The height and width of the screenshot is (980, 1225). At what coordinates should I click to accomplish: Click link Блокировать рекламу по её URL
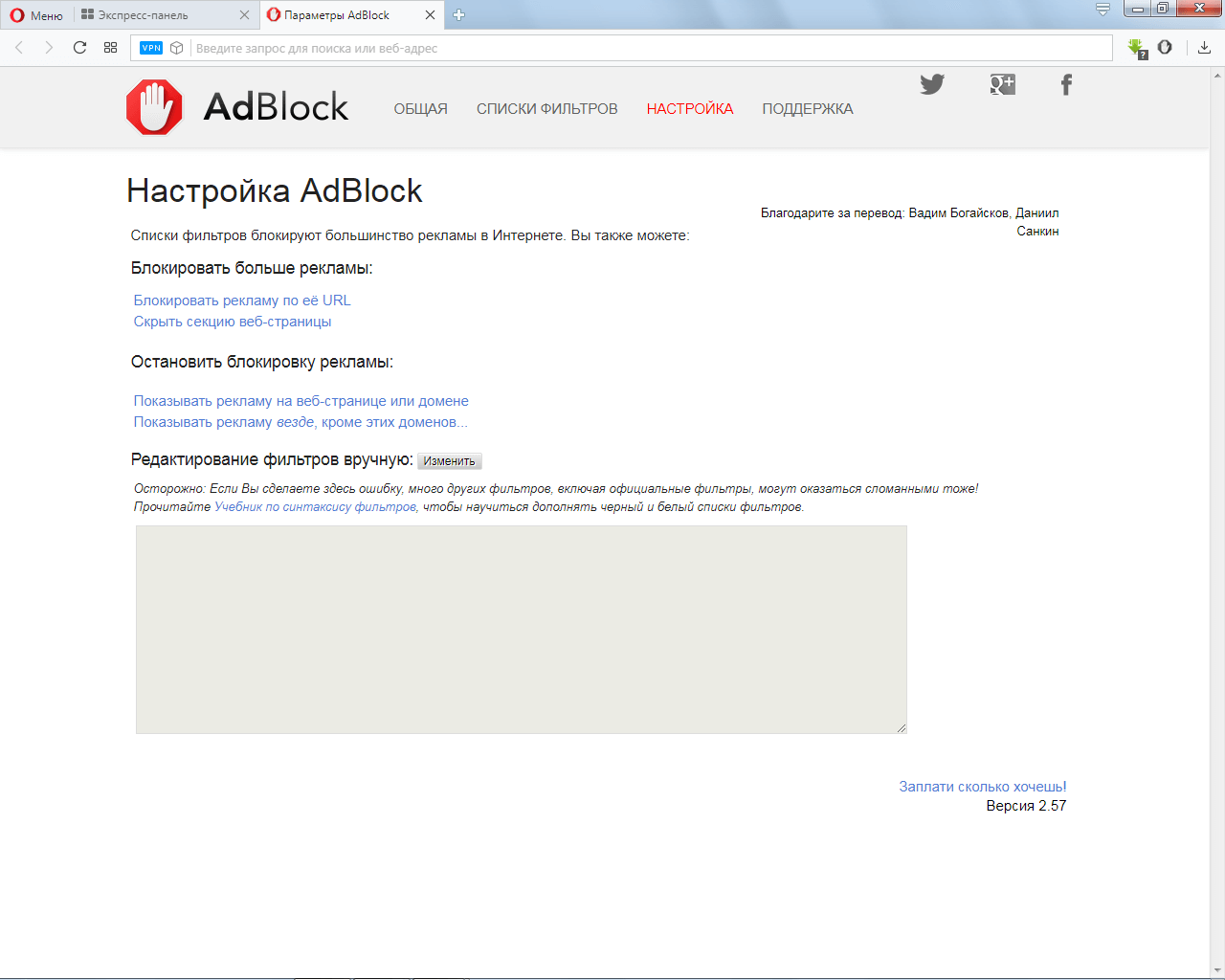242,301
